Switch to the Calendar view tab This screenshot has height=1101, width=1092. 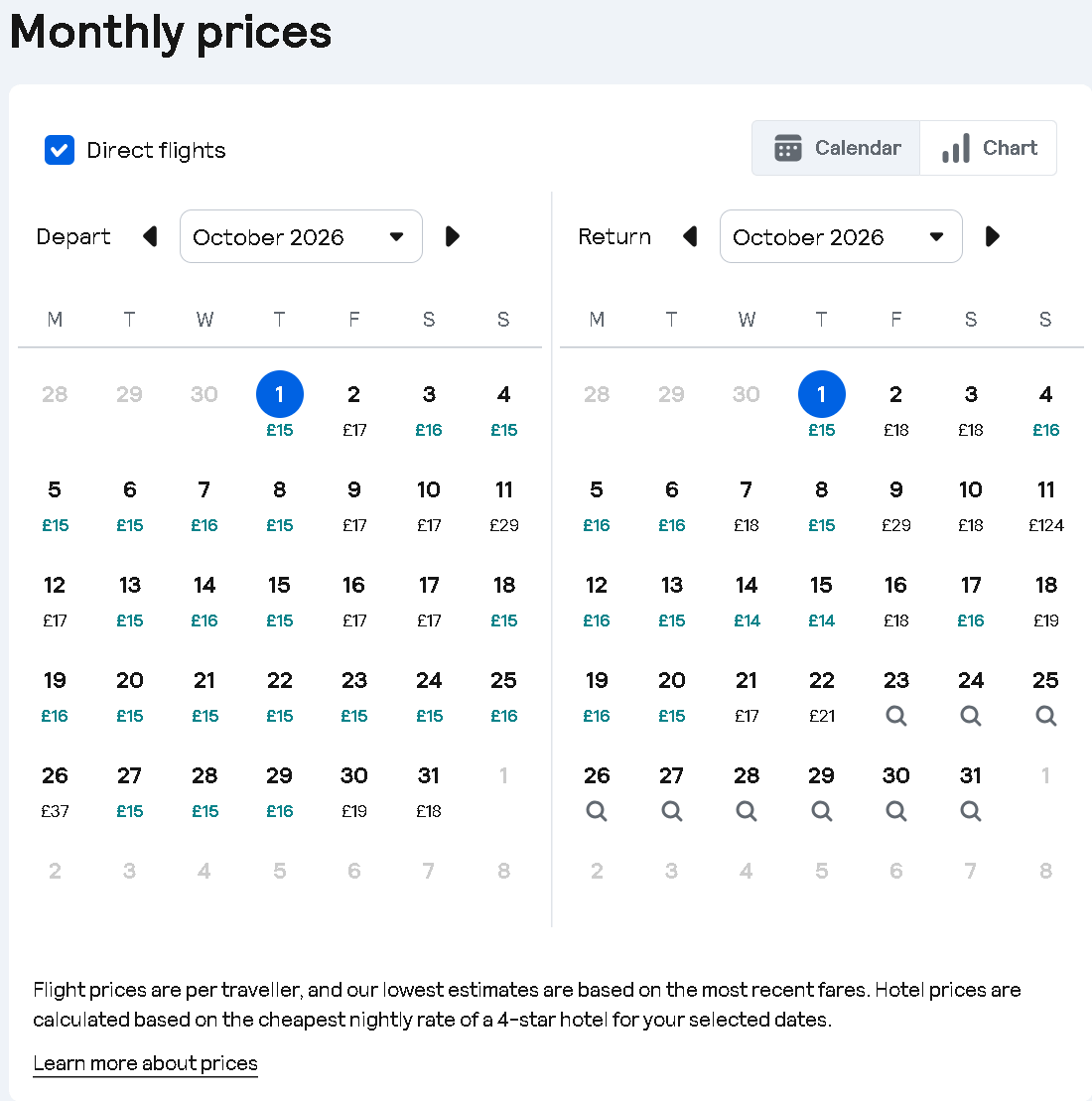tap(837, 148)
